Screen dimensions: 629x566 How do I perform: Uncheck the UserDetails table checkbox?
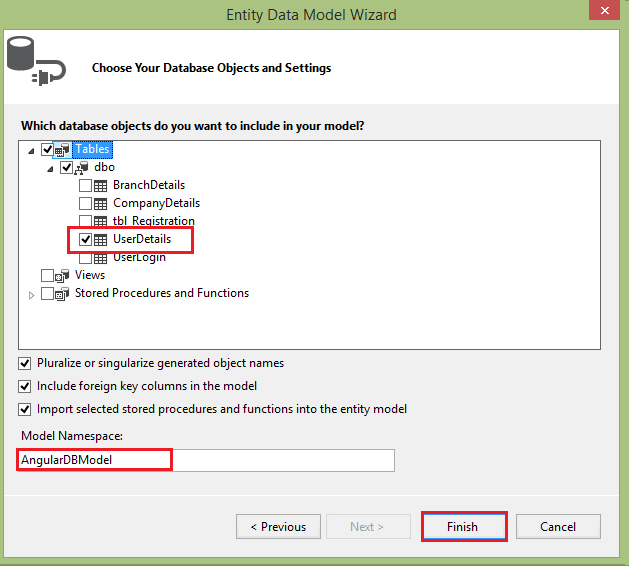85,240
